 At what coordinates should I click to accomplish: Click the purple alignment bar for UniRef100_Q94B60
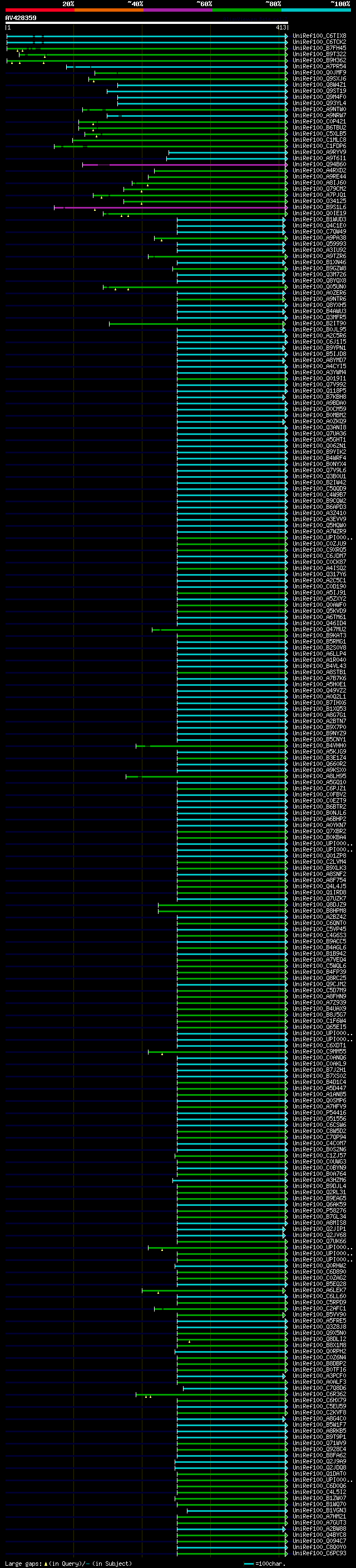coord(185,164)
